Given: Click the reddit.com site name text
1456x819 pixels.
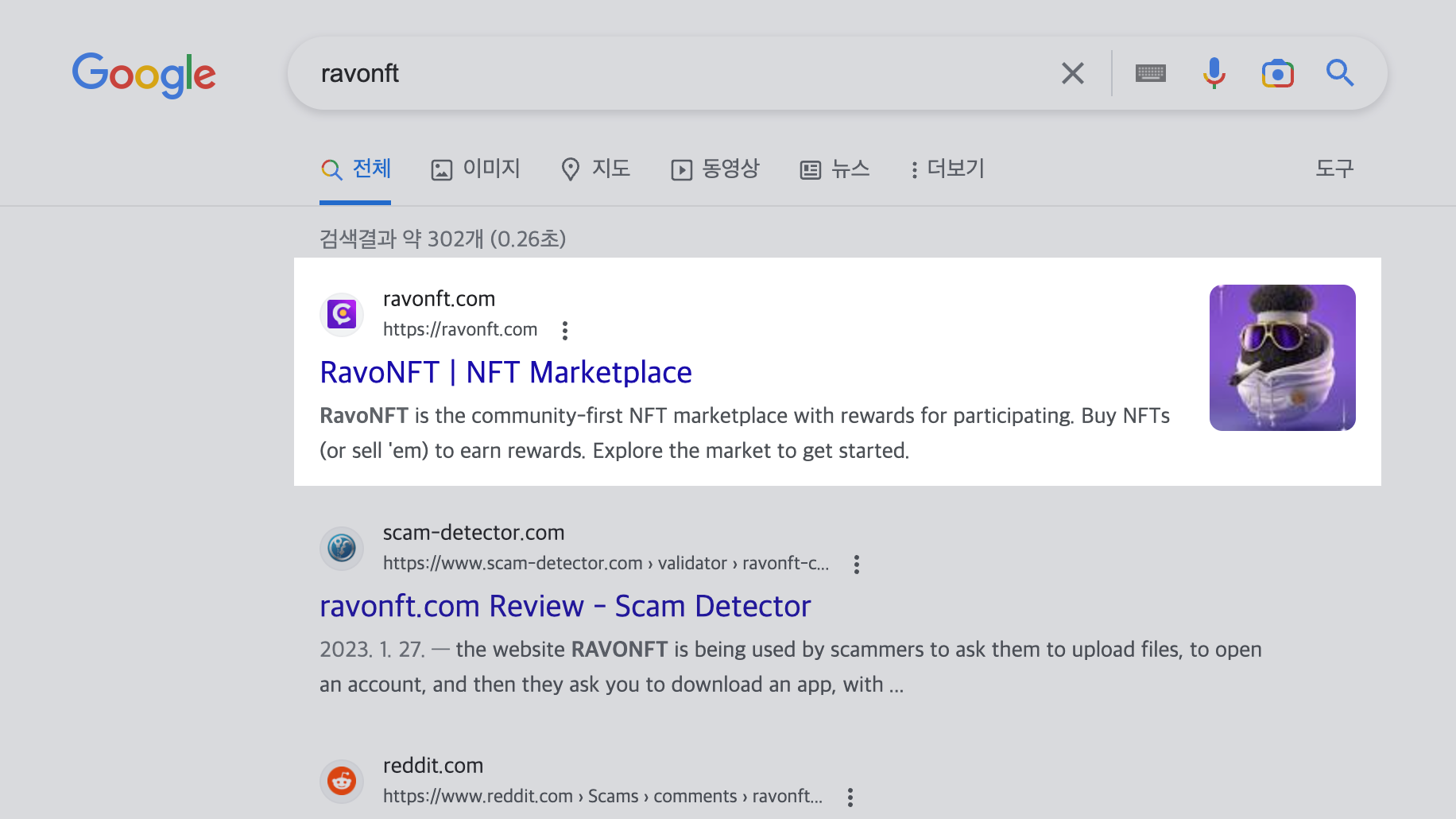Looking at the screenshot, I should [x=433, y=766].
